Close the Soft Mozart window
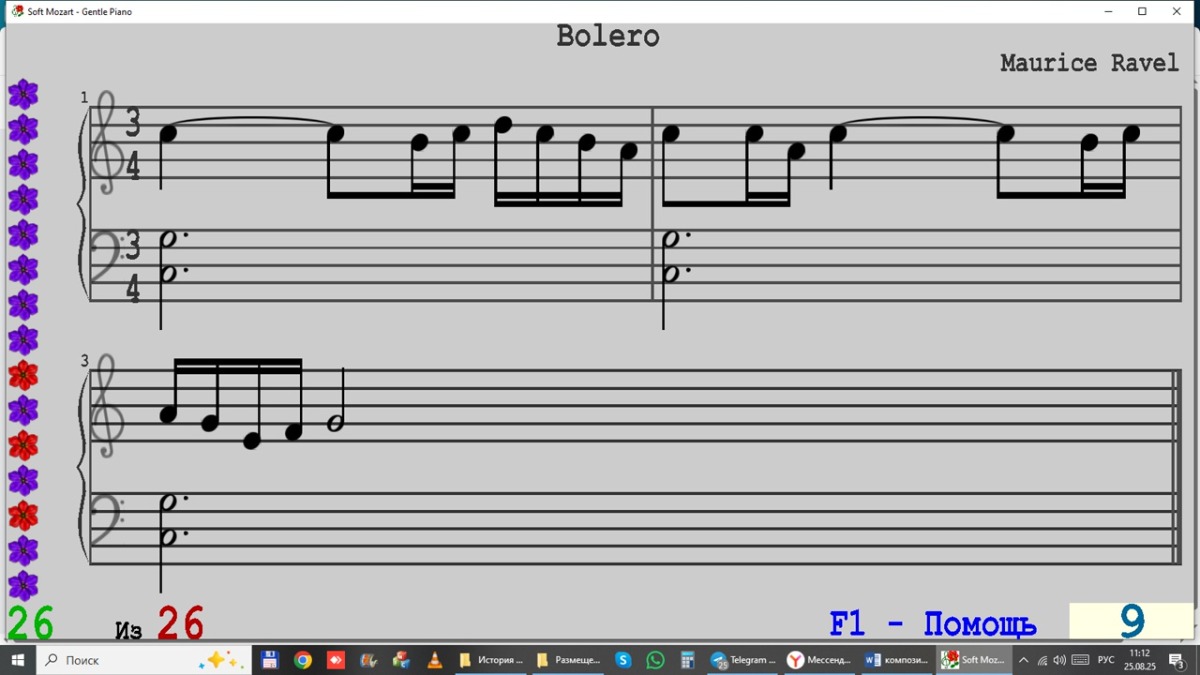The image size is (1200, 675). click(x=1177, y=12)
